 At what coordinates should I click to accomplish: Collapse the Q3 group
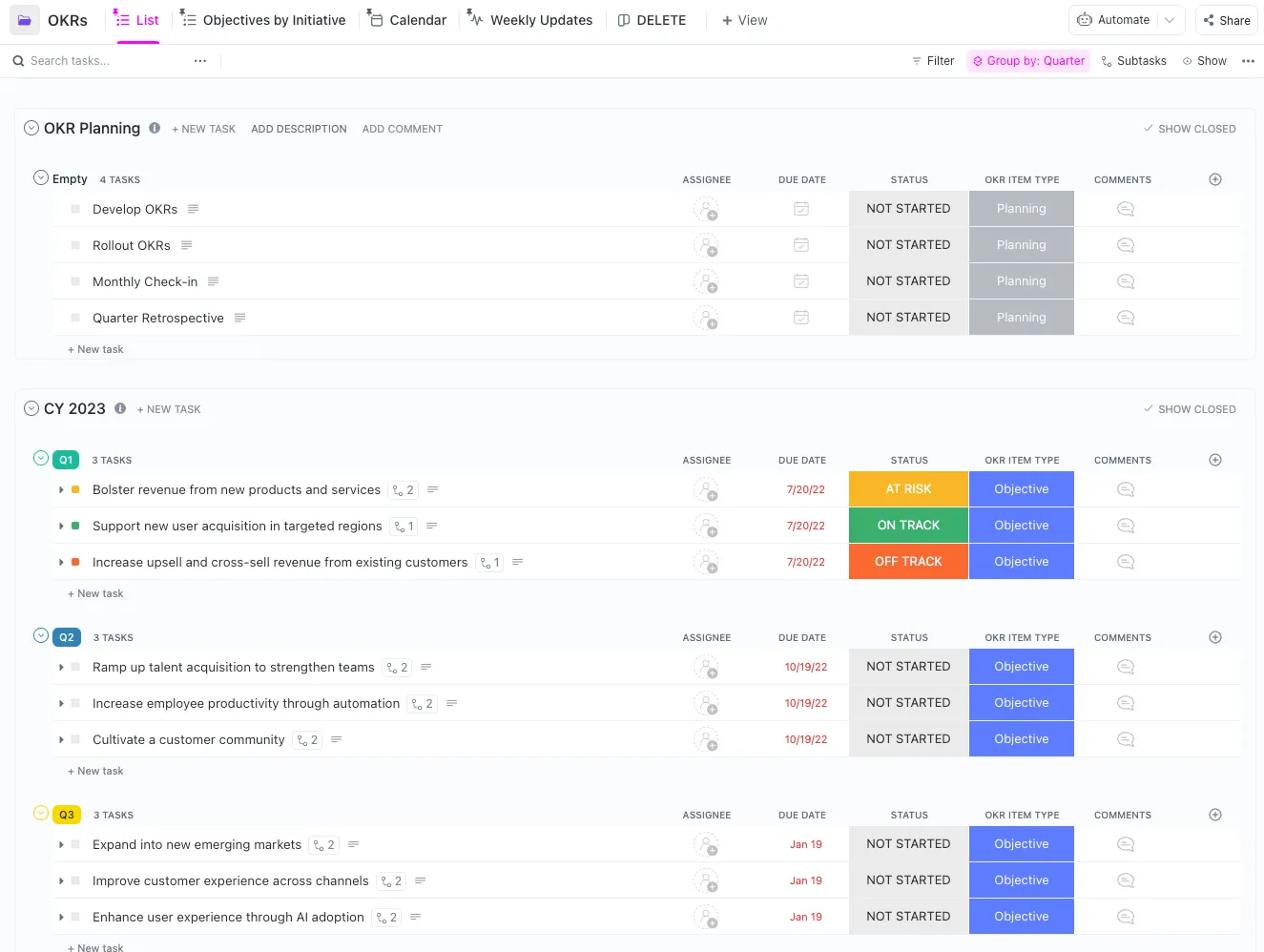[x=41, y=813]
